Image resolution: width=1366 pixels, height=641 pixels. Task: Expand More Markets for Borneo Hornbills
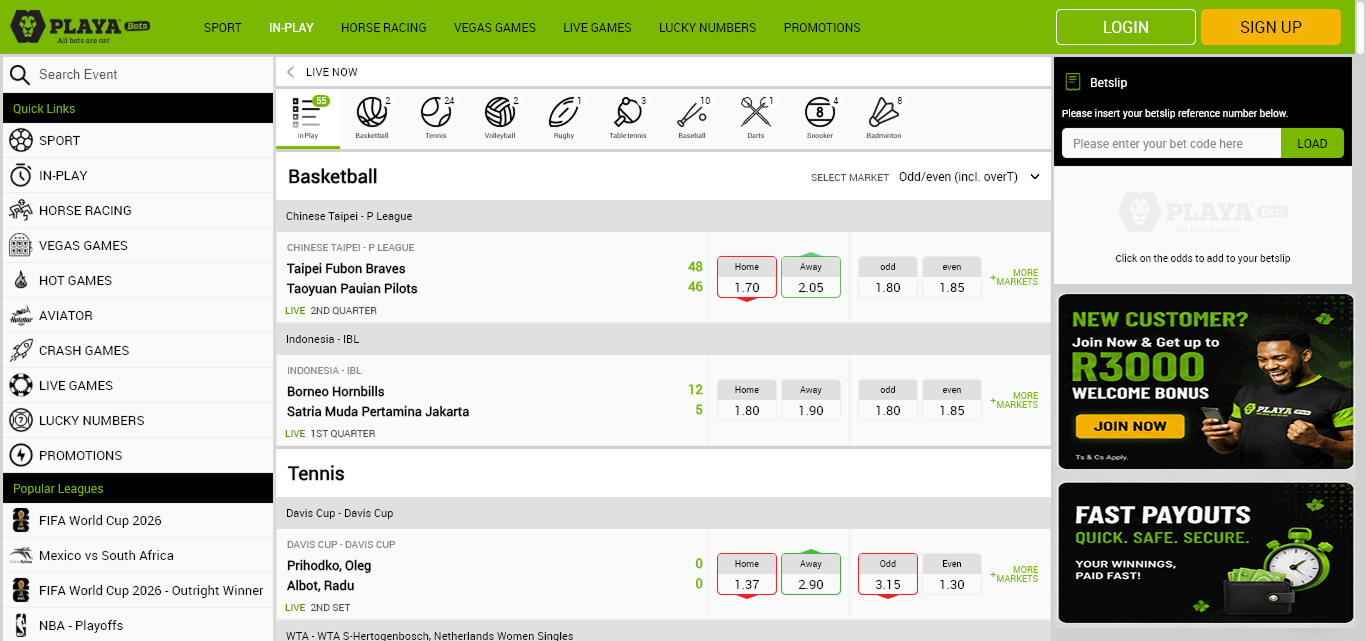pyautogui.click(x=1015, y=400)
